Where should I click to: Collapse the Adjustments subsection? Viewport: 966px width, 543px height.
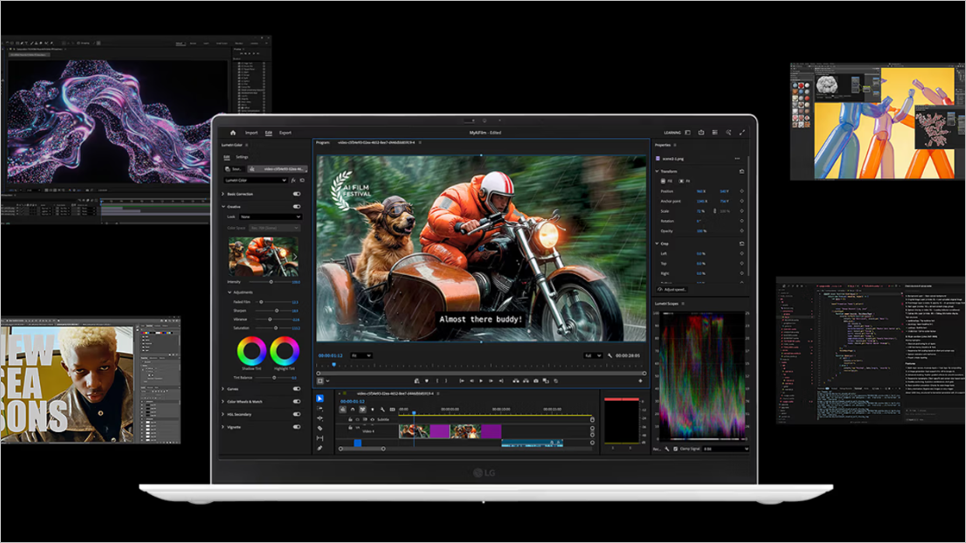tap(229, 292)
